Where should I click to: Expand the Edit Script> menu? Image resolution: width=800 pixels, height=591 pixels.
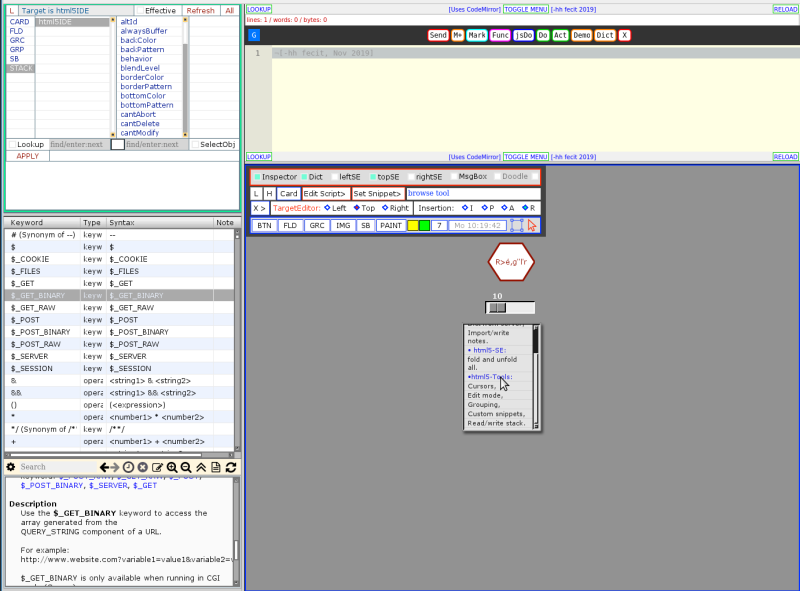click(x=325, y=193)
